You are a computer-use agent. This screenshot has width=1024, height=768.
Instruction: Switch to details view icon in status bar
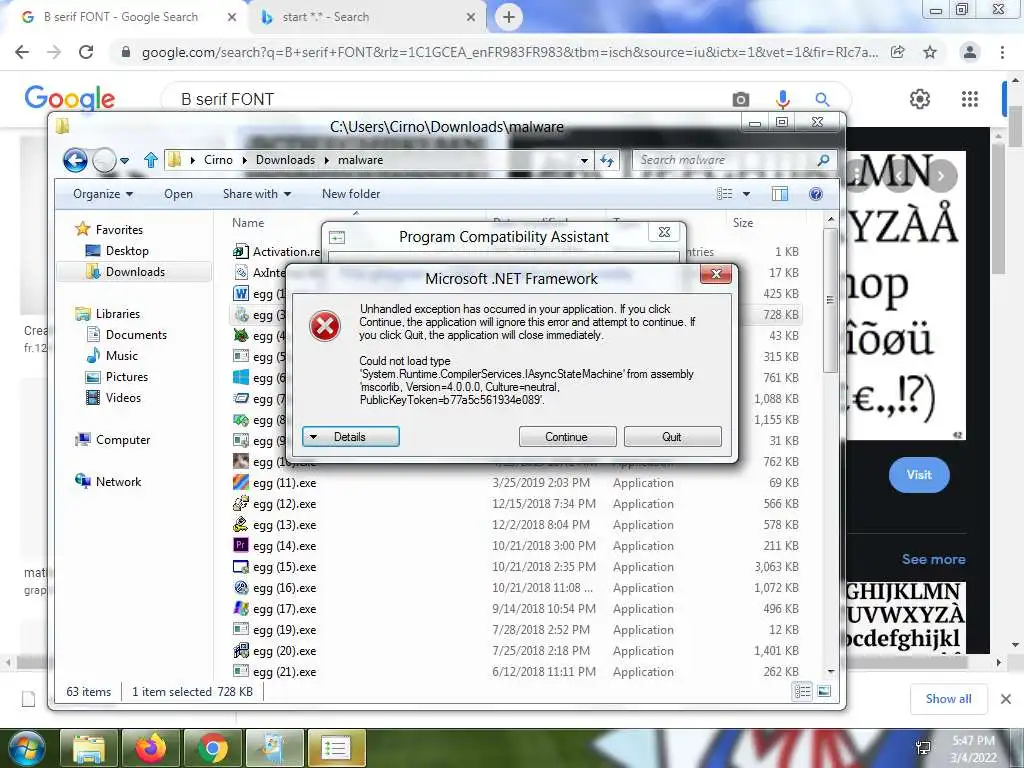tap(802, 692)
